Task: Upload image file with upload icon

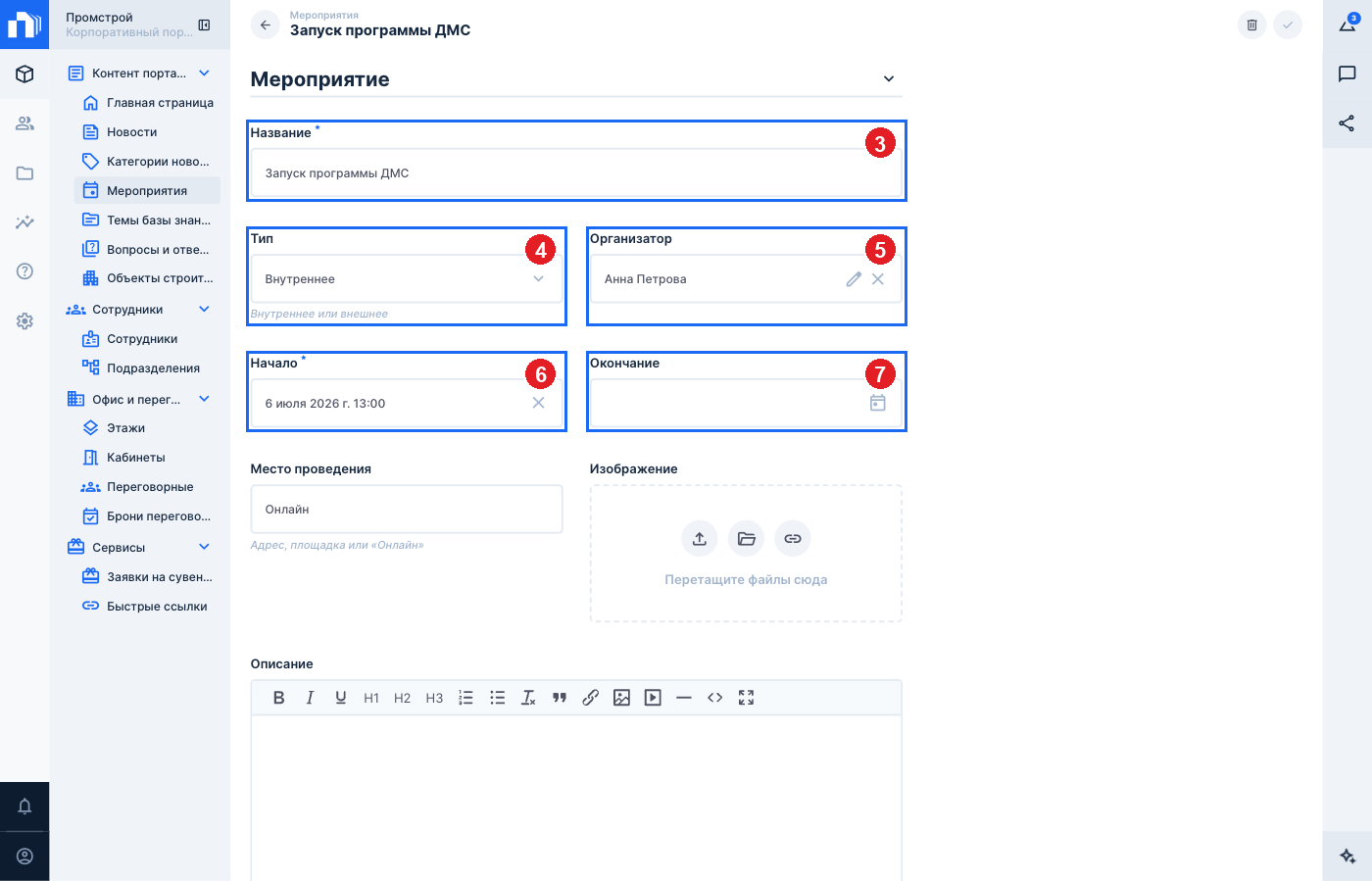Action: click(x=700, y=538)
